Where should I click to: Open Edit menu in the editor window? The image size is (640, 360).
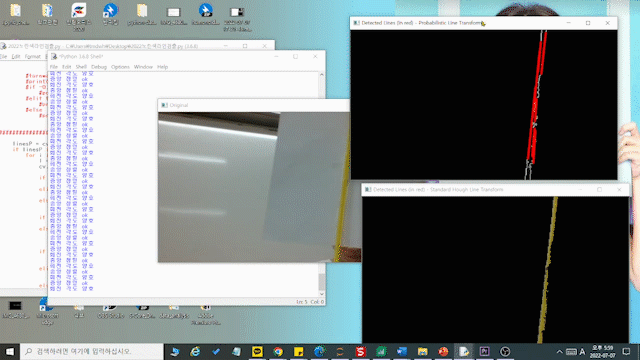point(16,57)
